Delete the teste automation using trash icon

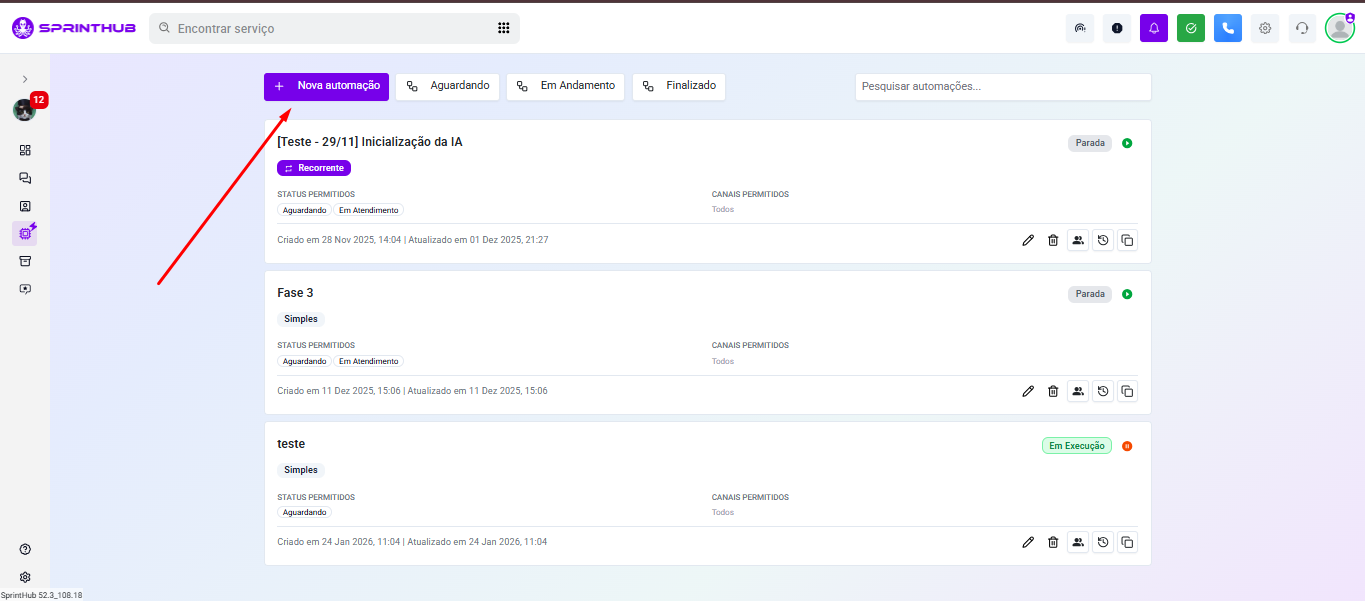click(1053, 542)
